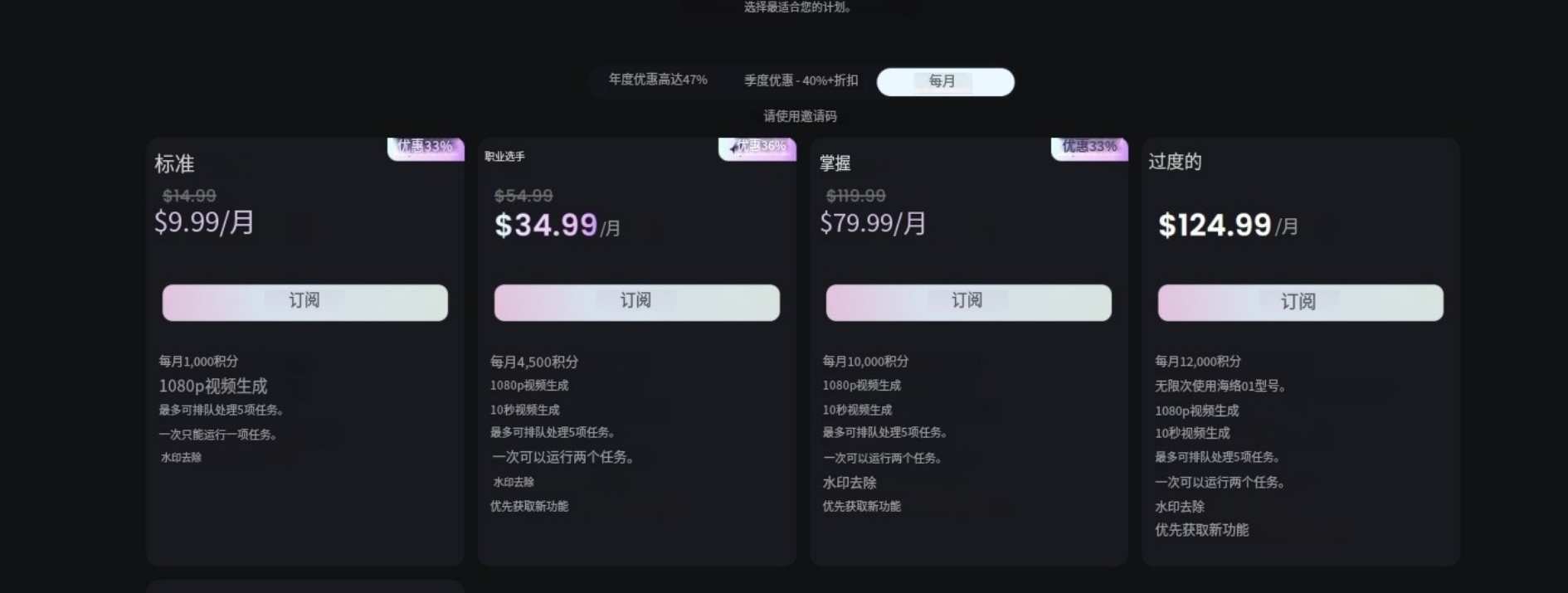Click the 职业选手 plan heading
Image resolution: width=1568 pixels, height=593 pixels.
(x=504, y=157)
